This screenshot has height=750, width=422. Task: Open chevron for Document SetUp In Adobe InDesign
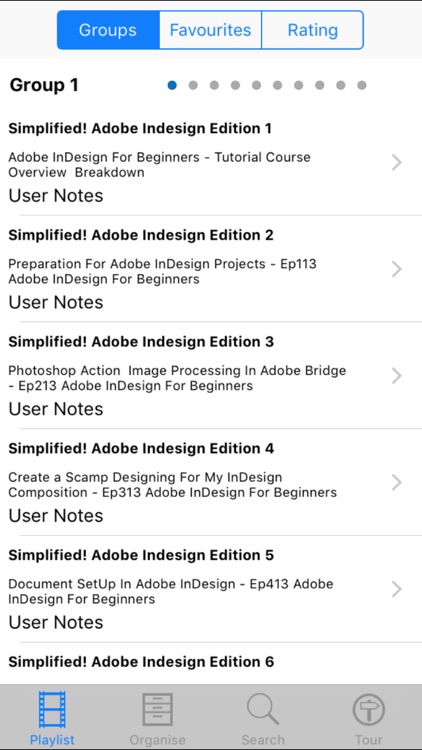click(397, 589)
